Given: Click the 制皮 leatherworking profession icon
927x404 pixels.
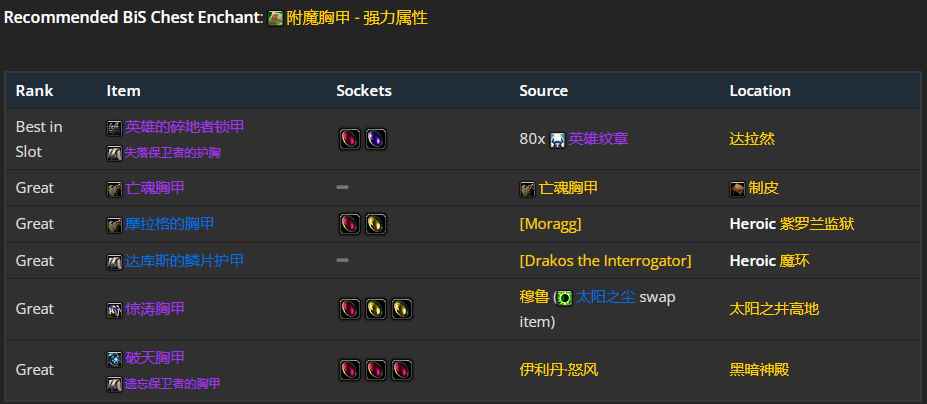Looking at the screenshot, I should [737, 188].
